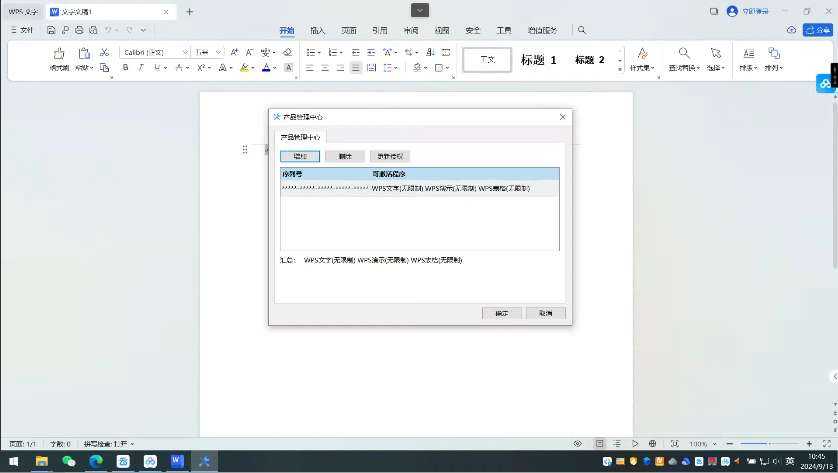Click the Copy icon under the scissors

coord(105,67)
